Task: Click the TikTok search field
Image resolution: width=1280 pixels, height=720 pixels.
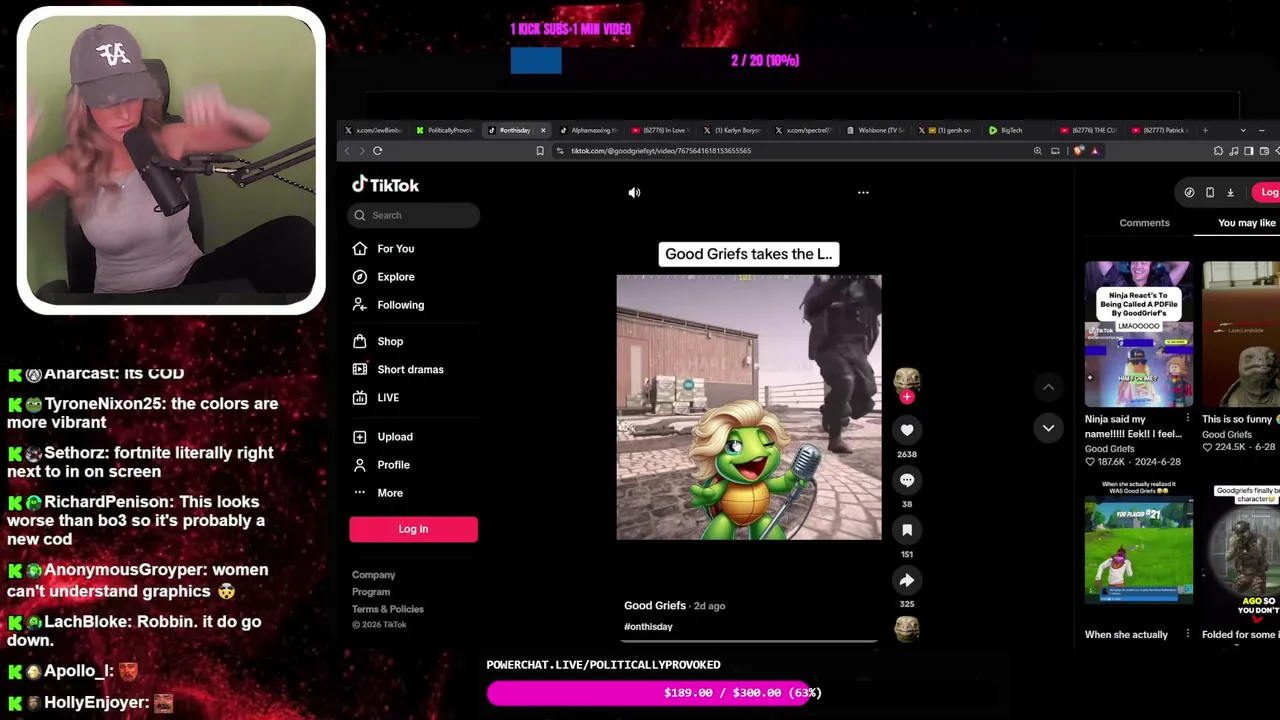Action: [x=414, y=215]
